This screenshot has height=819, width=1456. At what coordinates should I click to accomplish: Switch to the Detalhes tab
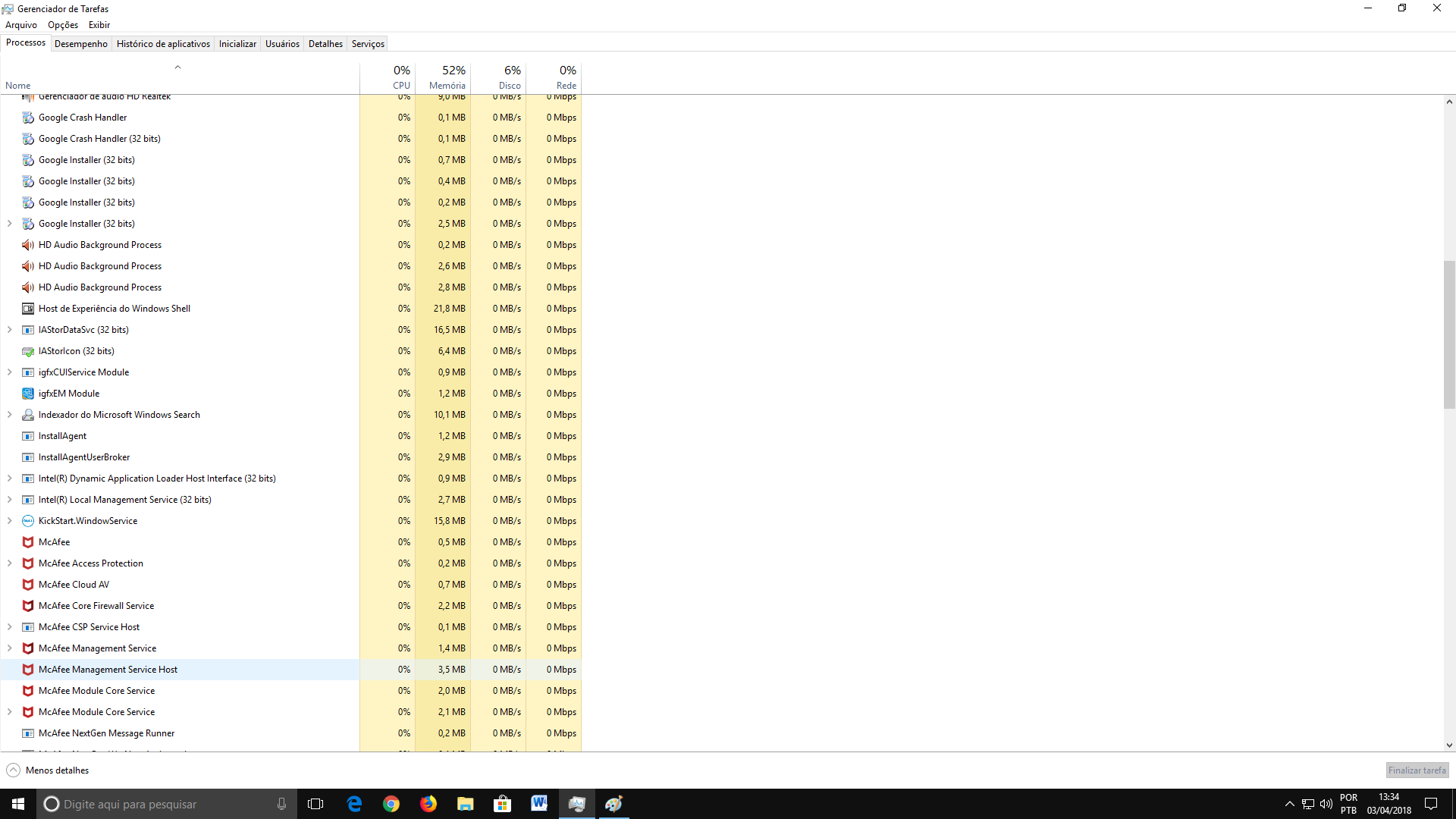point(325,44)
